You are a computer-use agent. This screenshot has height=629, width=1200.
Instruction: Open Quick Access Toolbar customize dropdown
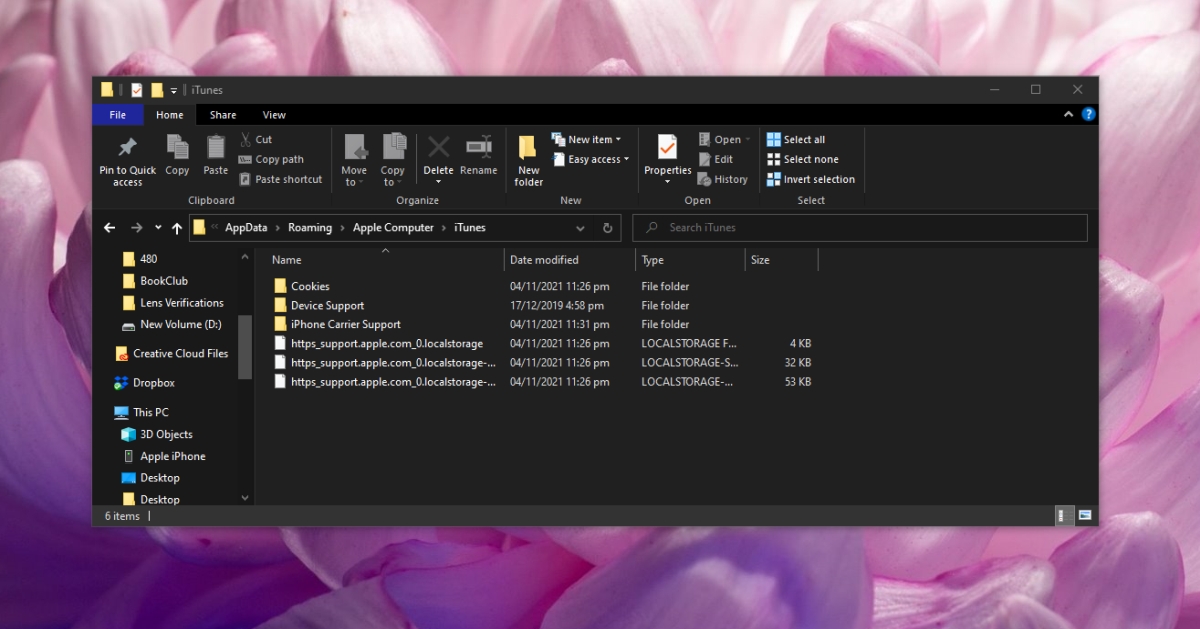tap(174, 90)
